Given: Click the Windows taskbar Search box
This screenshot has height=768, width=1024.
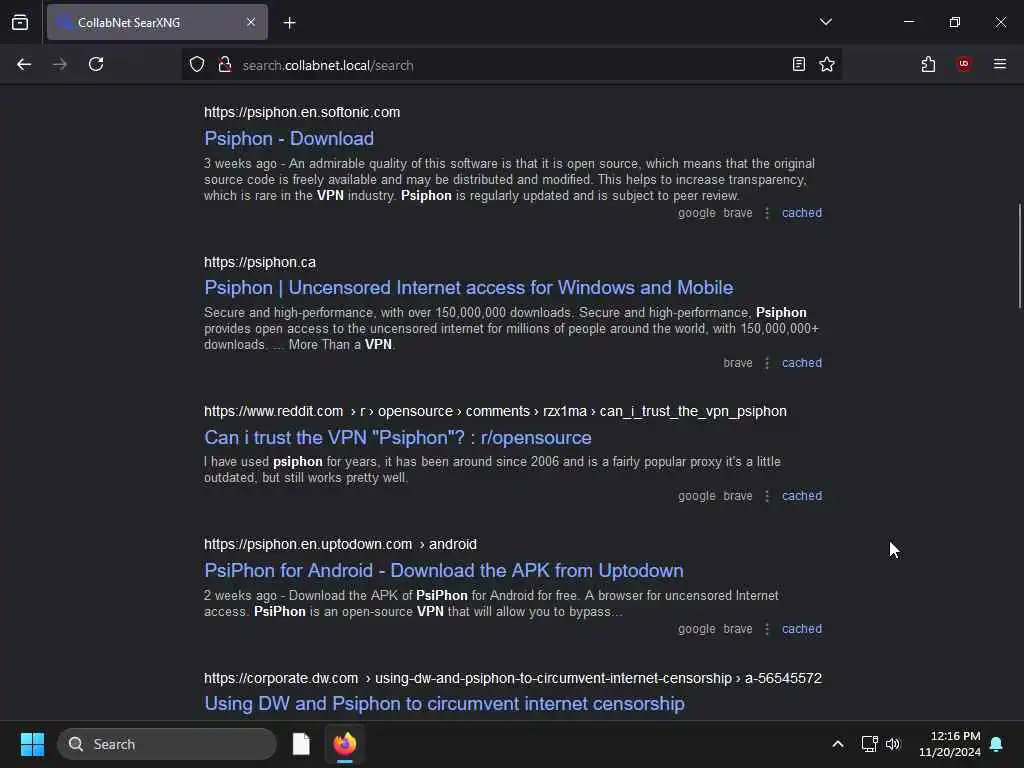Looking at the screenshot, I should coord(167,744).
